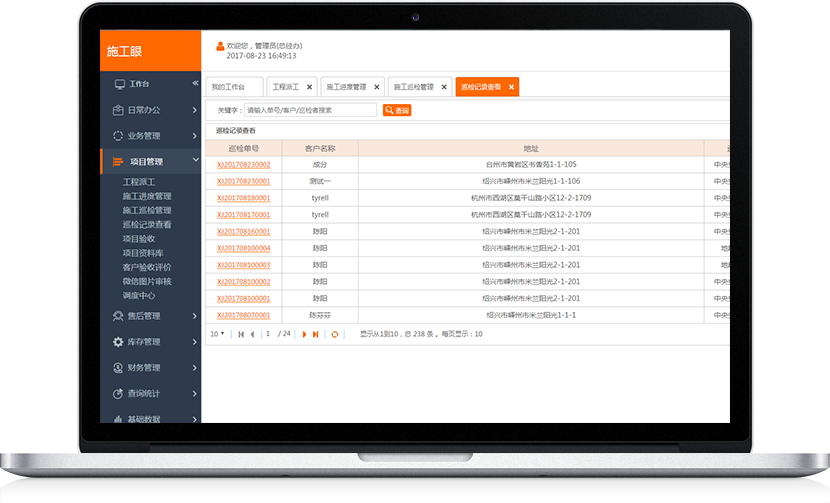Screen dimensions: 830x503
Task: Click the 售后管理 headset icon
Action: point(119,316)
